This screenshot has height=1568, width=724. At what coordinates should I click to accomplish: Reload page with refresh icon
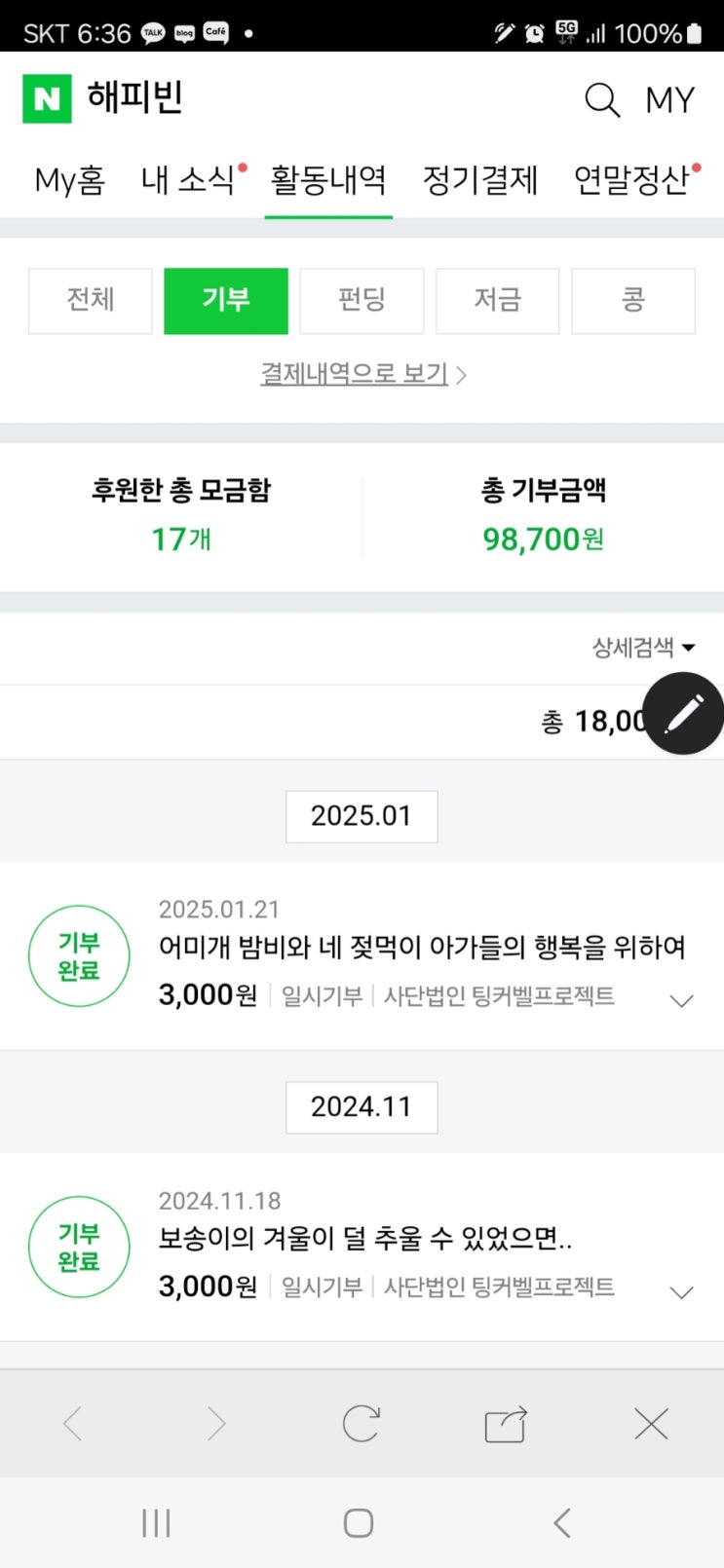pos(361,1424)
